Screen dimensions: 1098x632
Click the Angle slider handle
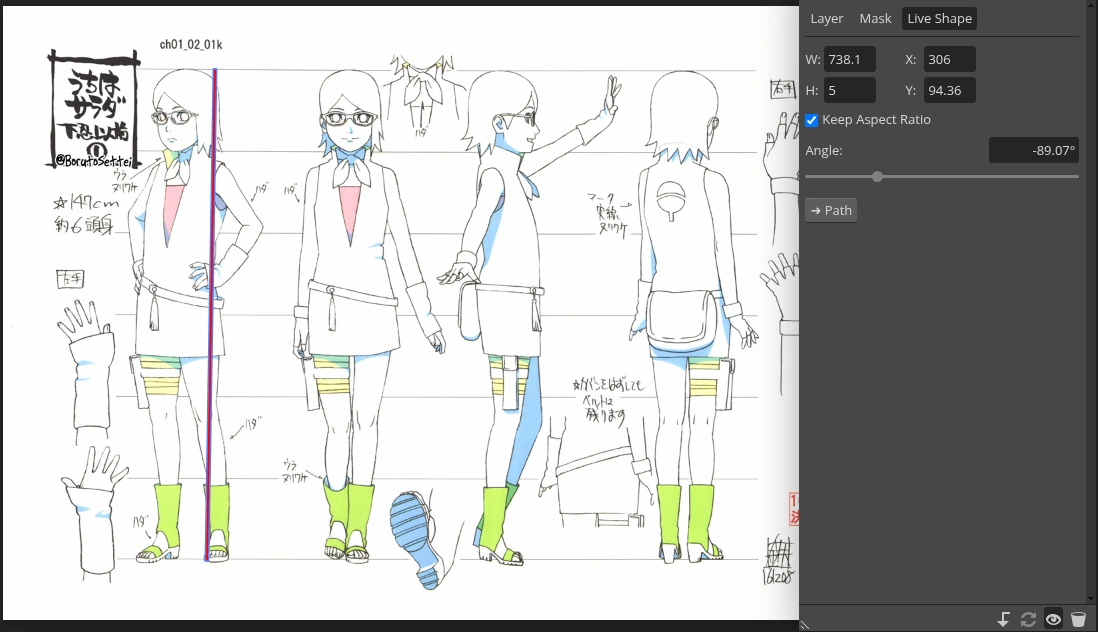877,176
